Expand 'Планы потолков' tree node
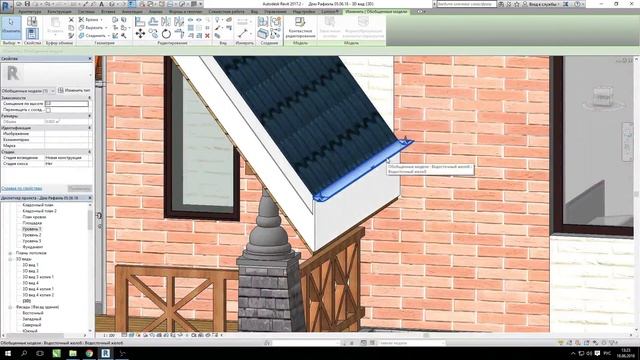This screenshot has width=640, height=360. pyautogui.click(x=10, y=253)
